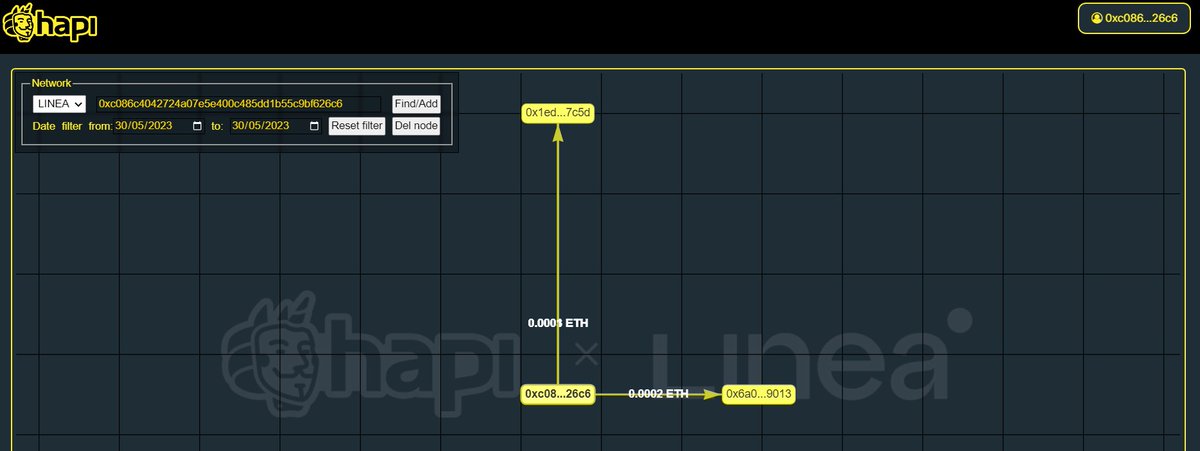Viewport: 1200px width, 451px height.
Task: Open the calendar picker for from date
Action: pos(197,126)
